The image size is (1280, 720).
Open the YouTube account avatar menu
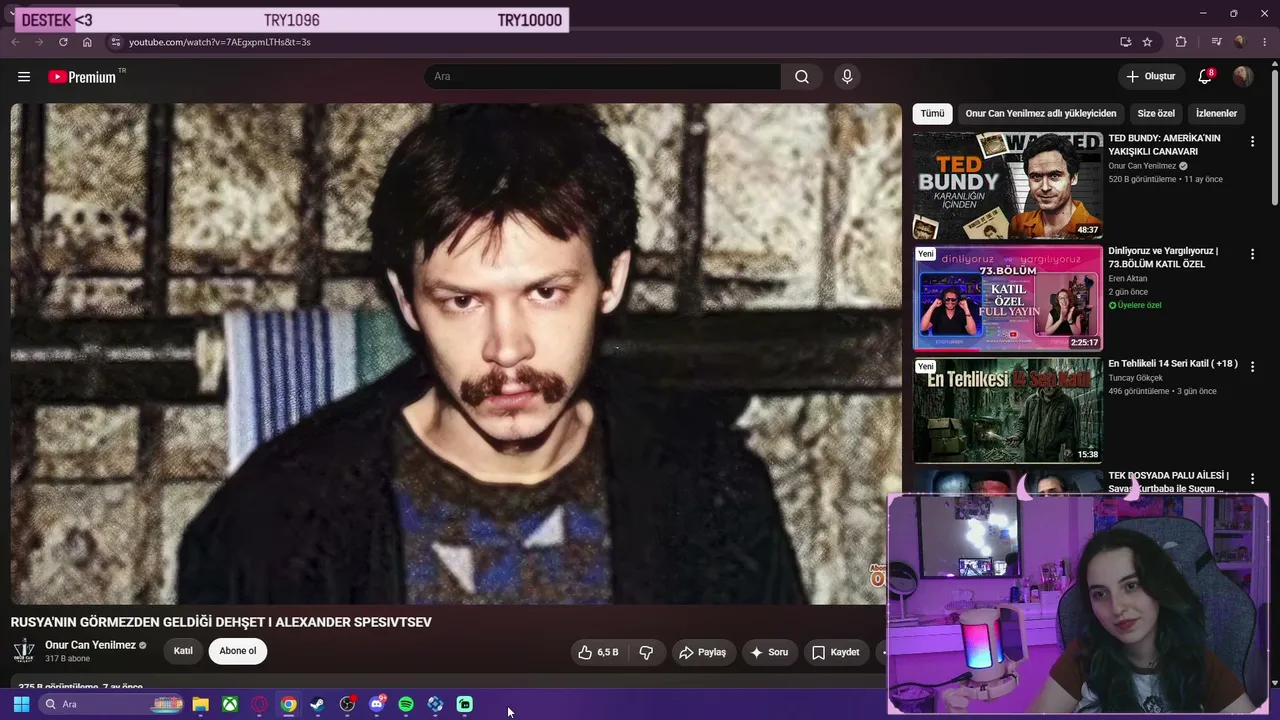coord(1243,77)
